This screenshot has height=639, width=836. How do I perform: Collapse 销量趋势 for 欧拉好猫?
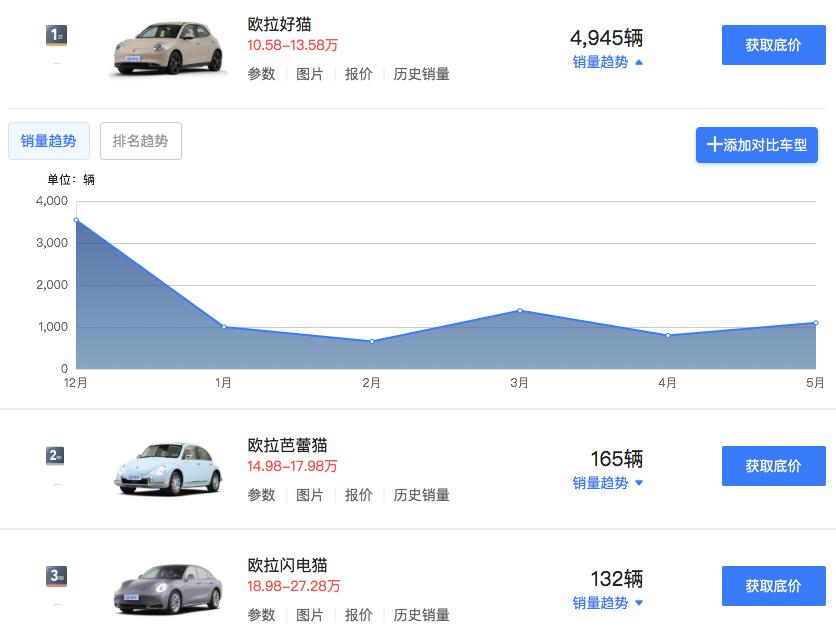607,62
